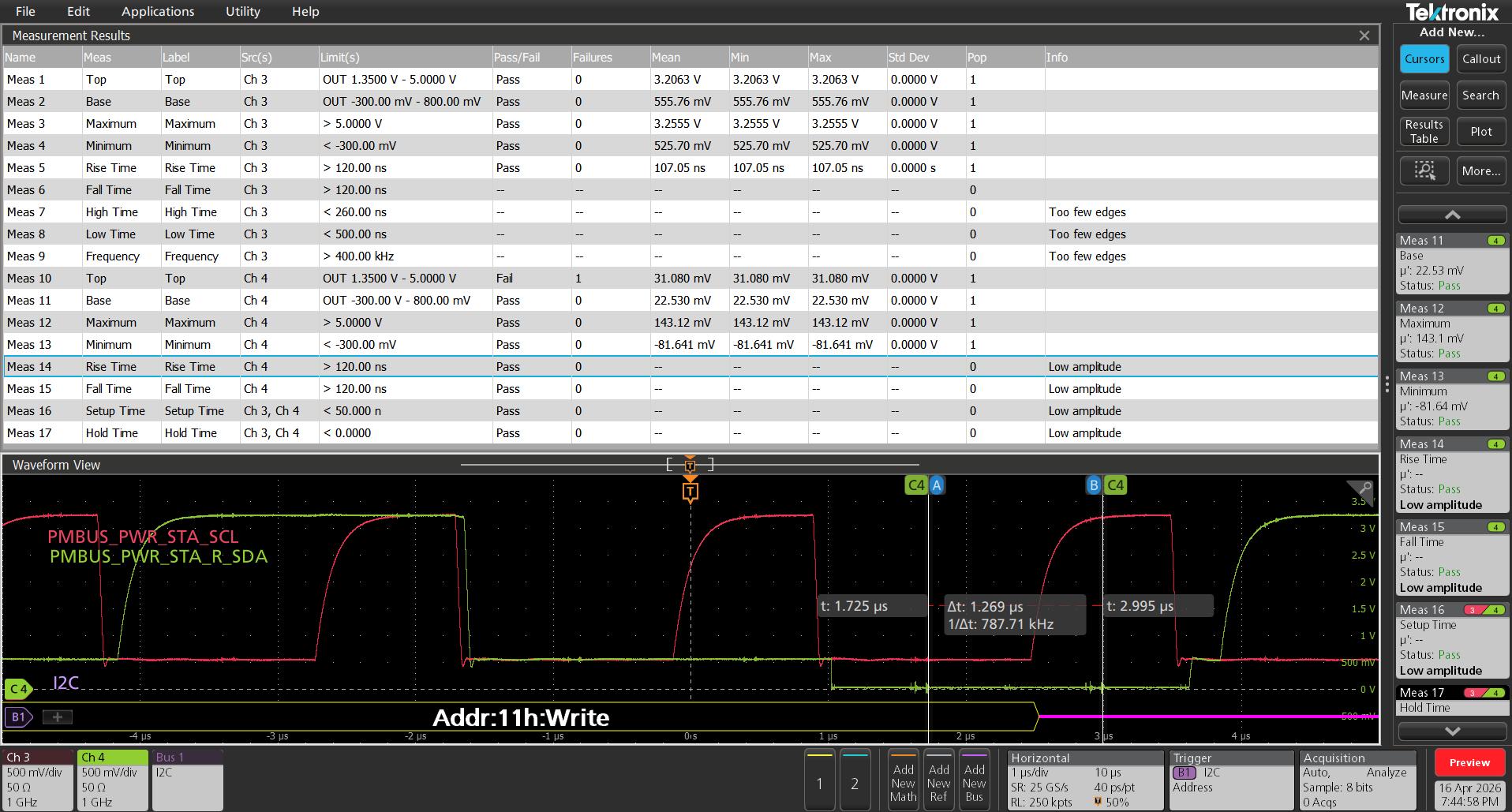The image size is (1512, 812).
Task: Click the zoom box magnifier icon
Action: [1424, 170]
